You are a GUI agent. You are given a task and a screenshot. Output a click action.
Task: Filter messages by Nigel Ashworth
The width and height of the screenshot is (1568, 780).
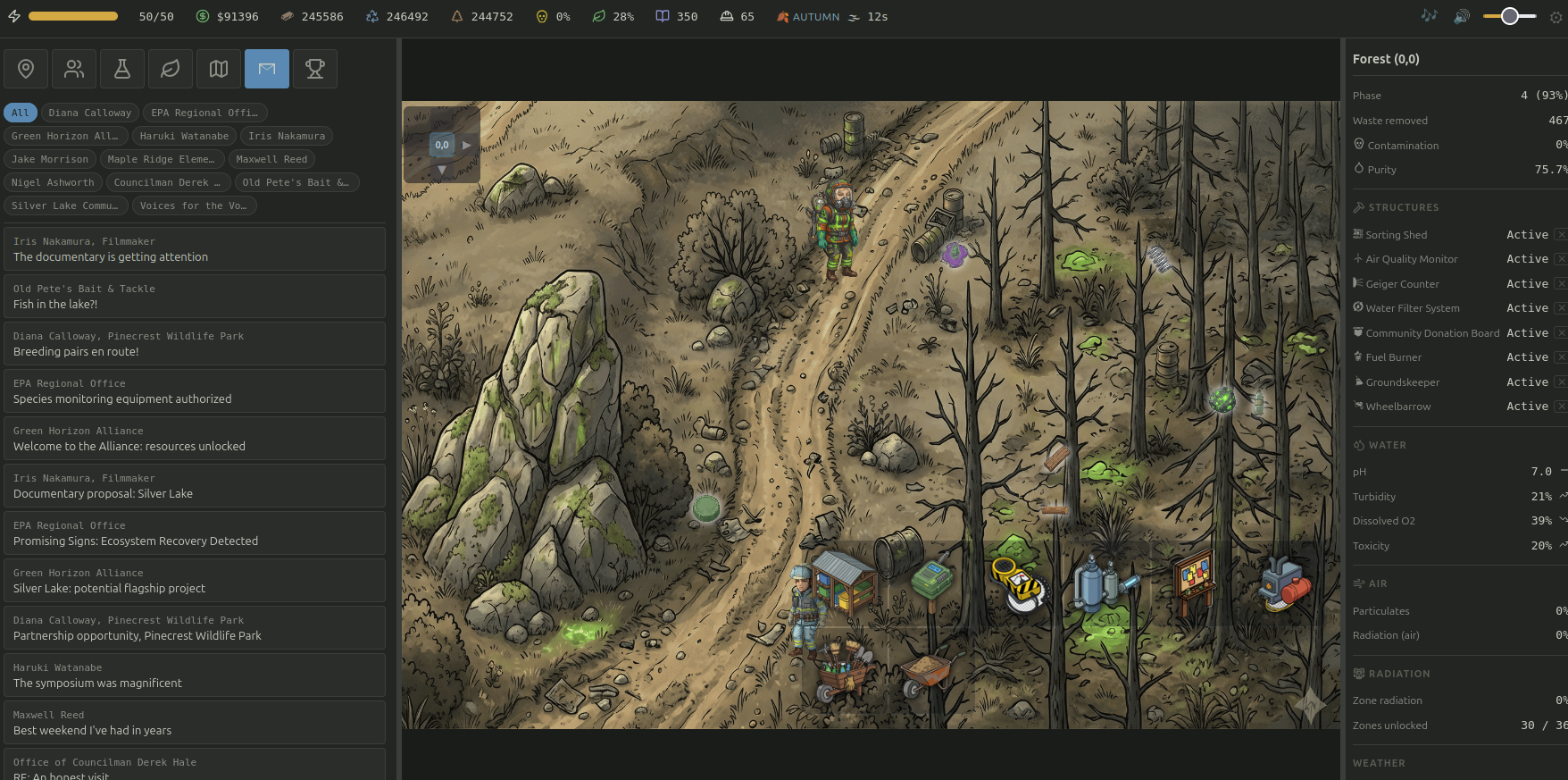click(53, 182)
